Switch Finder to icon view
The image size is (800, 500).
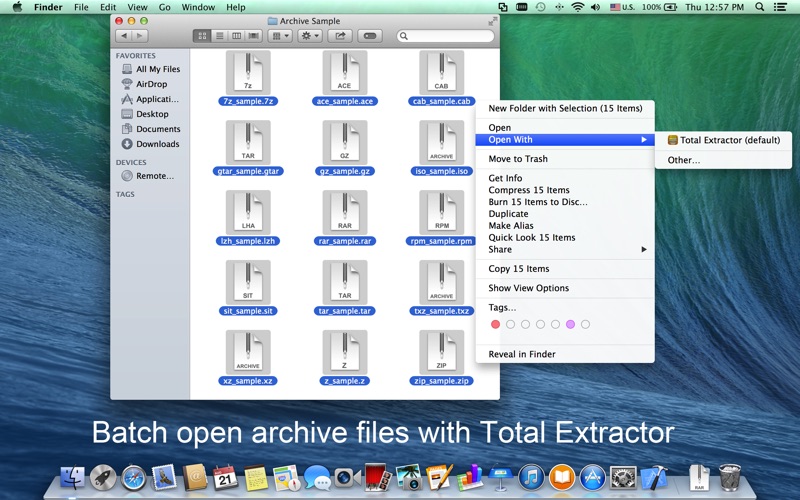pos(202,36)
